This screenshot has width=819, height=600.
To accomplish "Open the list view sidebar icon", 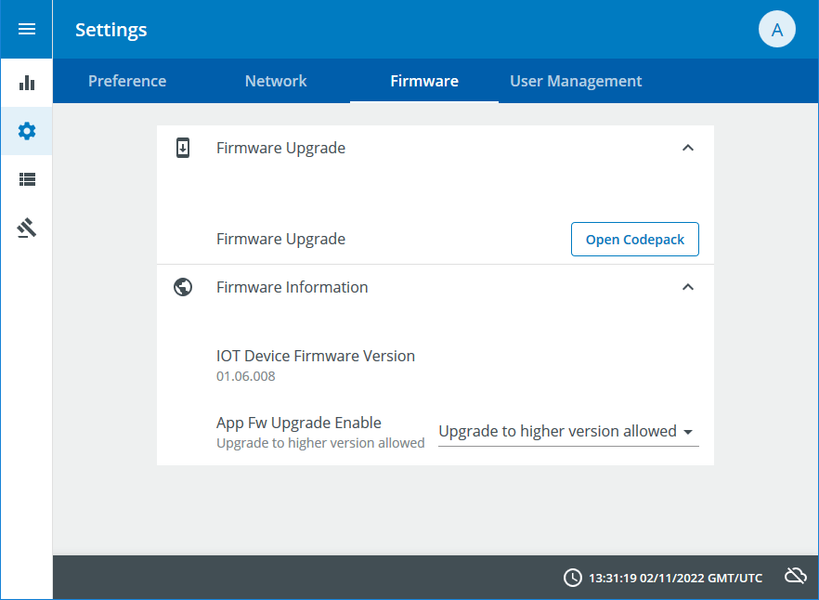I will (x=27, y=180).
